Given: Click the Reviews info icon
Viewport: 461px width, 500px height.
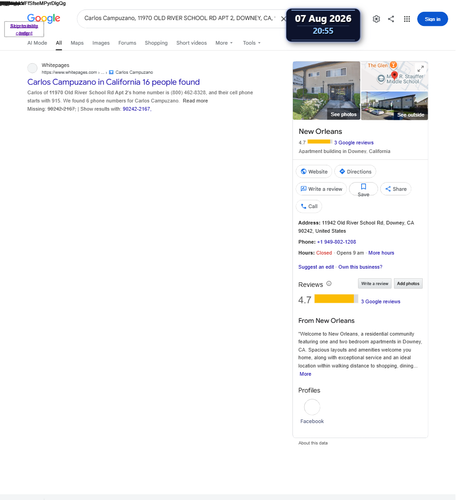Looking at the screenshot, I should tap(329, 284).
